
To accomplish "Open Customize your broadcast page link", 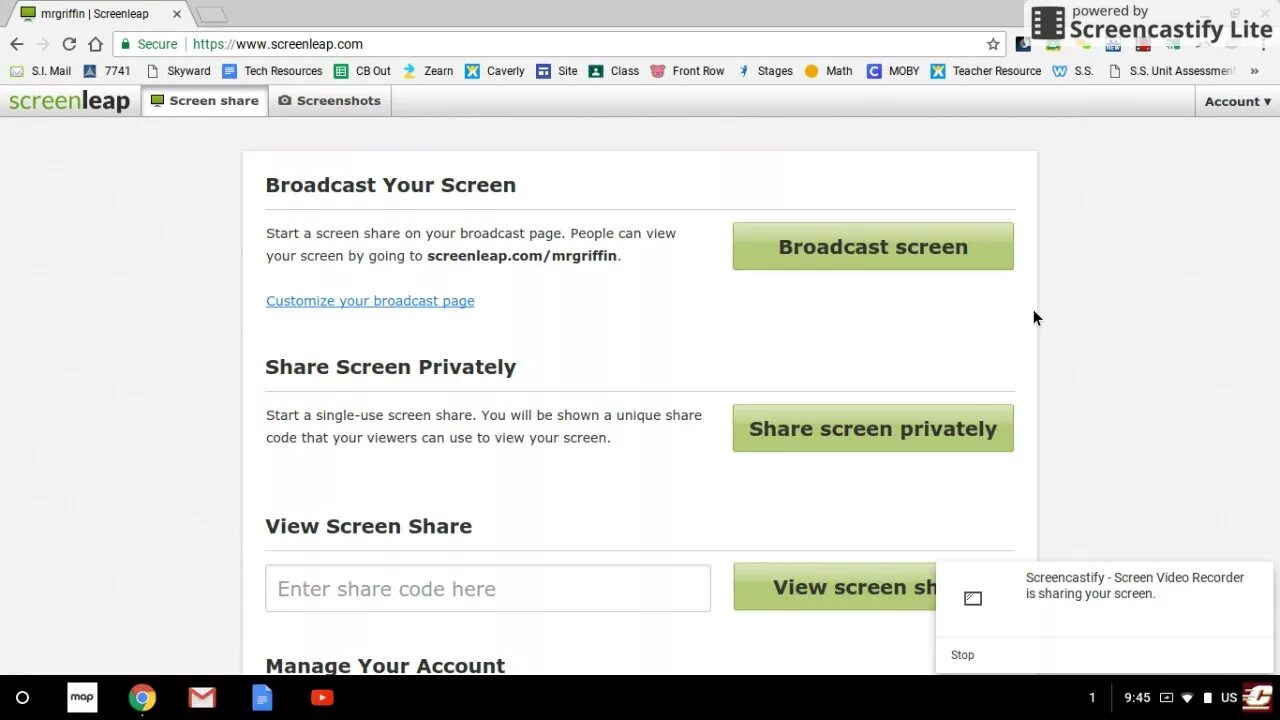I will coord(370,301).
